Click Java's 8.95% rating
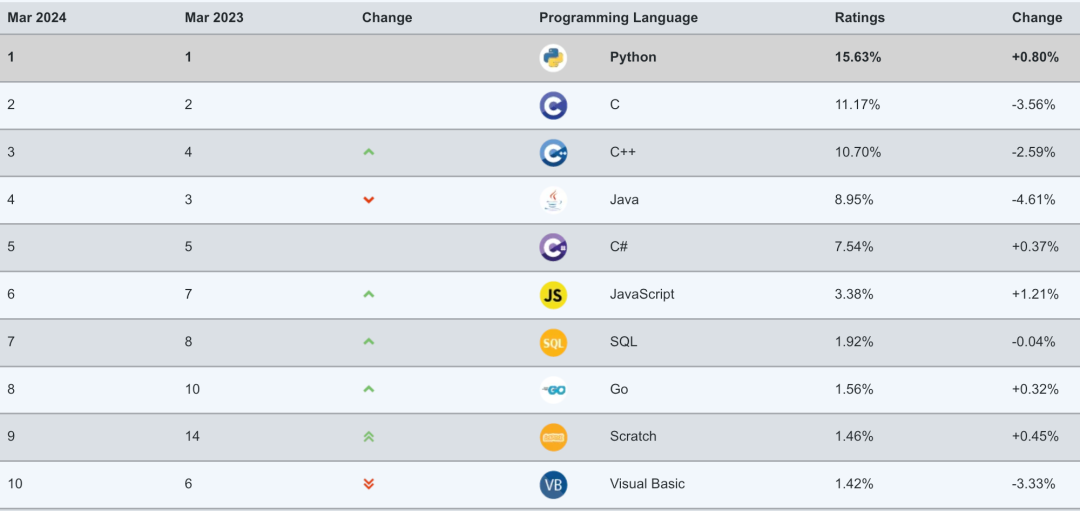 tap(854, 200)
